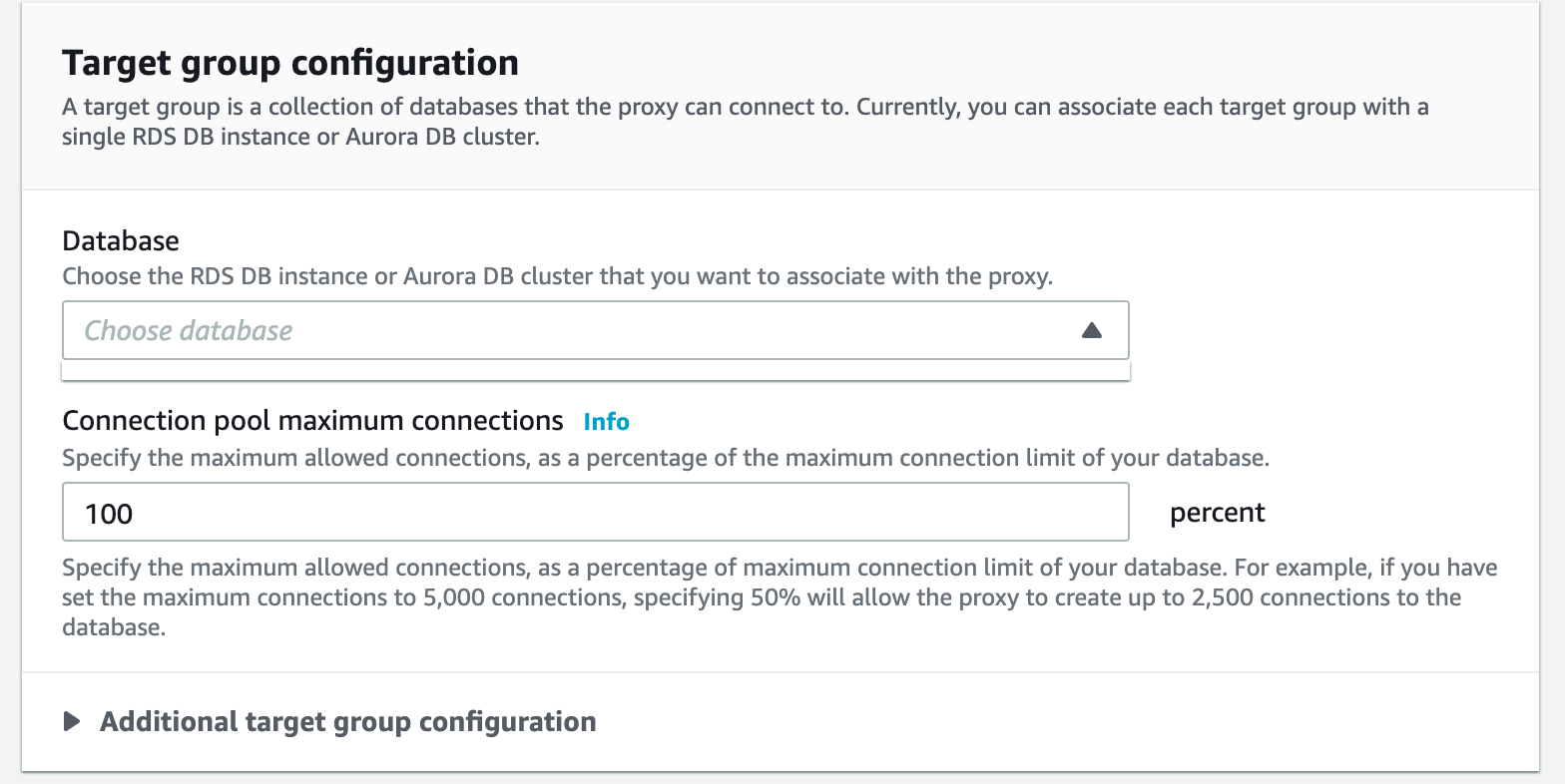Click the hint text directly above percentage input

665,459
